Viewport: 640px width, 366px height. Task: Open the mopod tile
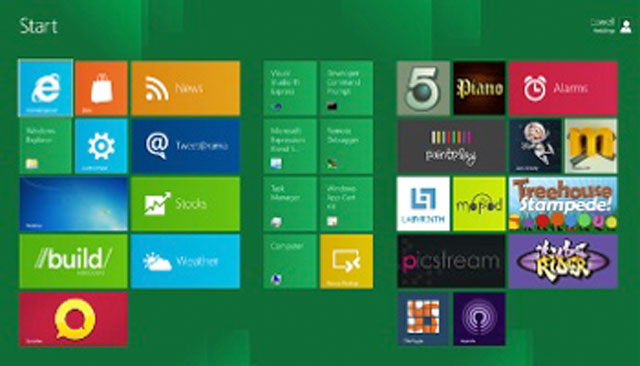point(479,204)
